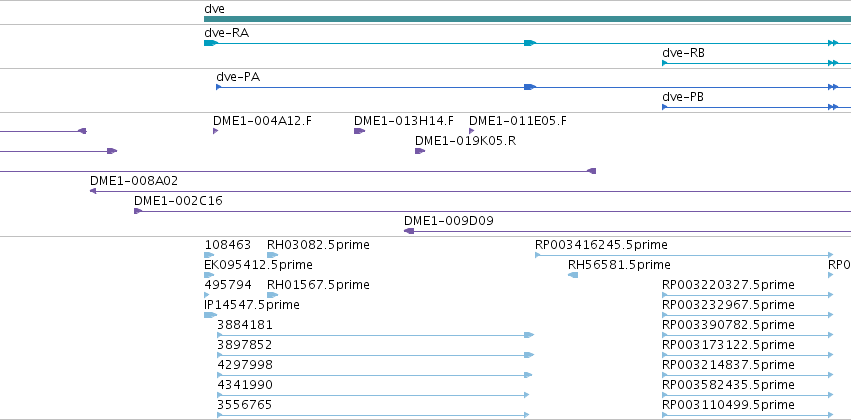This screenshot has width=851, height=420.
Task: Click the RP003416245.5prime EST label
Action: pyautogui.click(x=601, y=245)
